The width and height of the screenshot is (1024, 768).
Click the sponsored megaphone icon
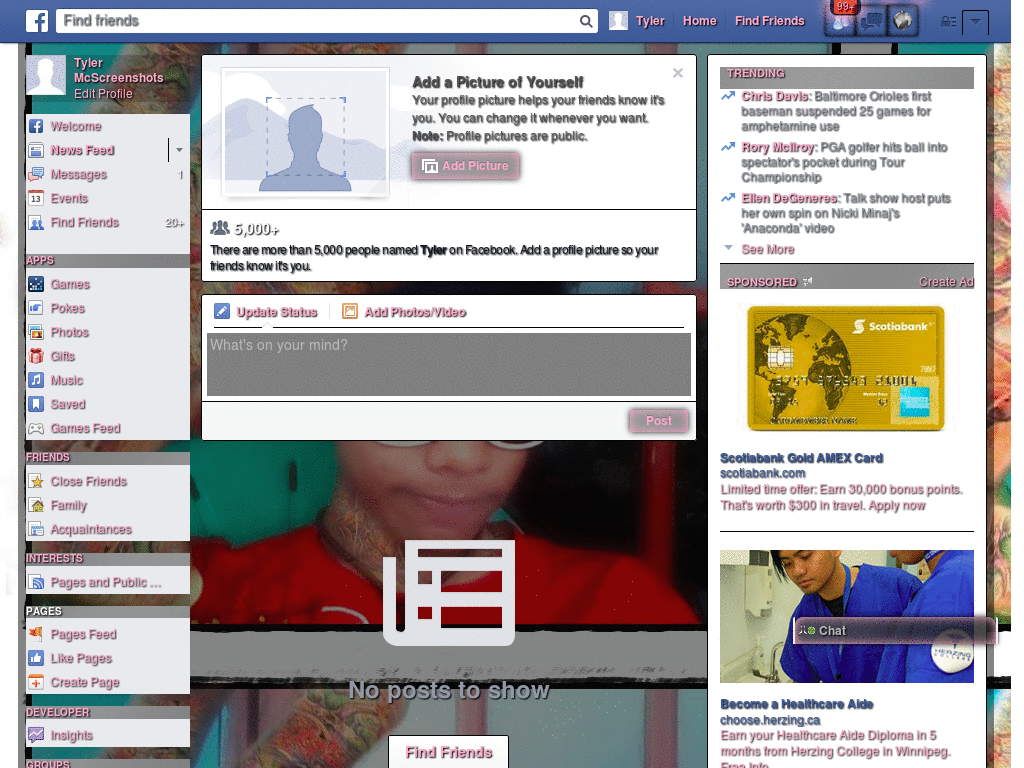pos(807,282)
